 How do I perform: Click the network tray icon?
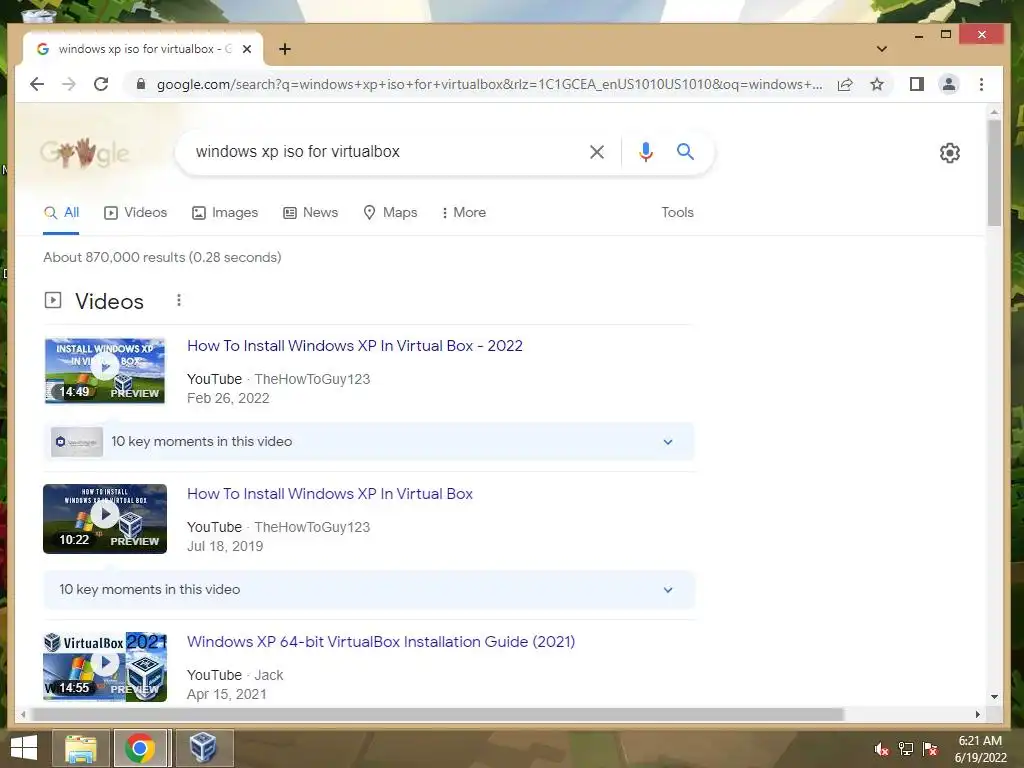click(x=906, y=749)
